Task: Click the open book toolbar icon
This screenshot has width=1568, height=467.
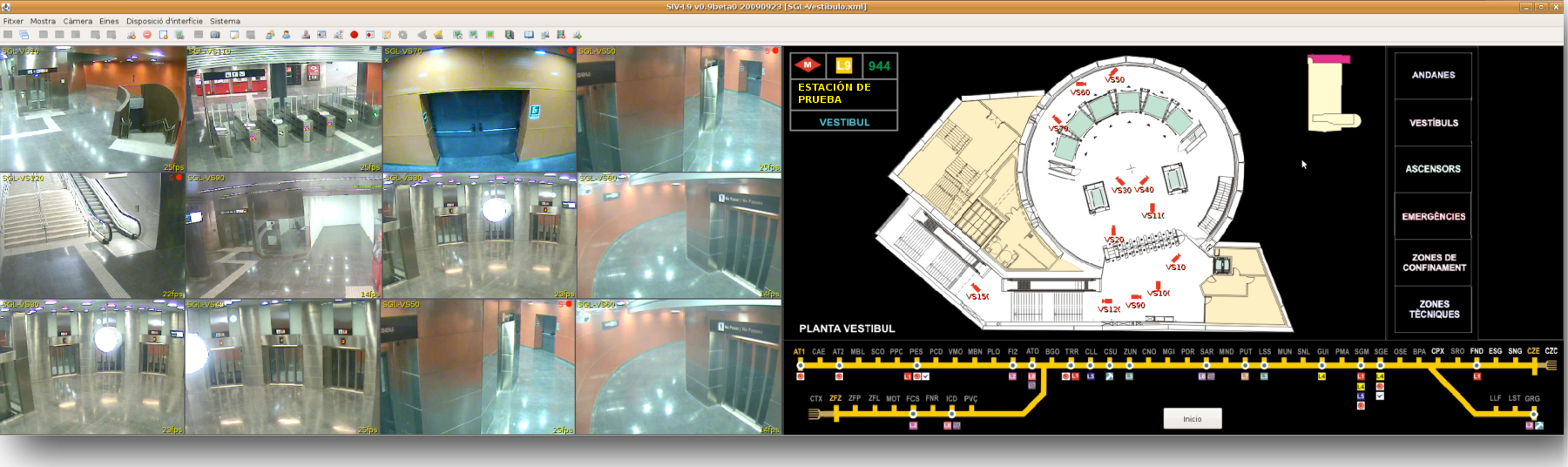Action: click(529, 35)
